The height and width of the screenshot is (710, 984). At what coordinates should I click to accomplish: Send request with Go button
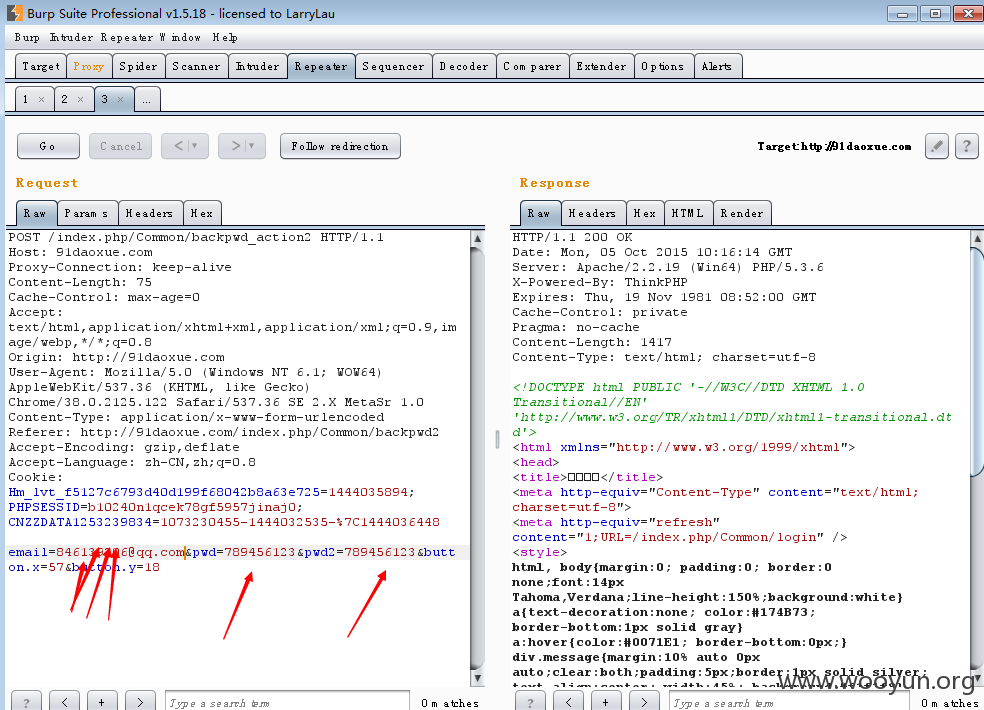pyautogui.click(x=48, y=146)
